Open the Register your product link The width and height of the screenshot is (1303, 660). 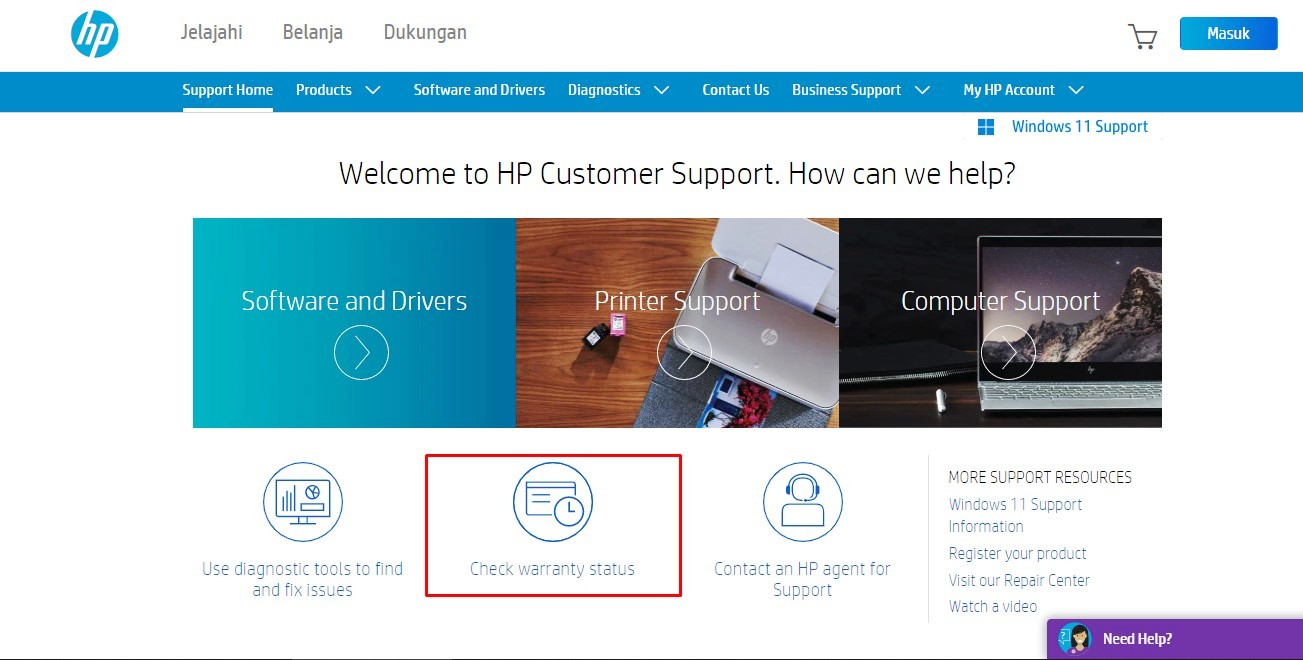(1017, 553)
